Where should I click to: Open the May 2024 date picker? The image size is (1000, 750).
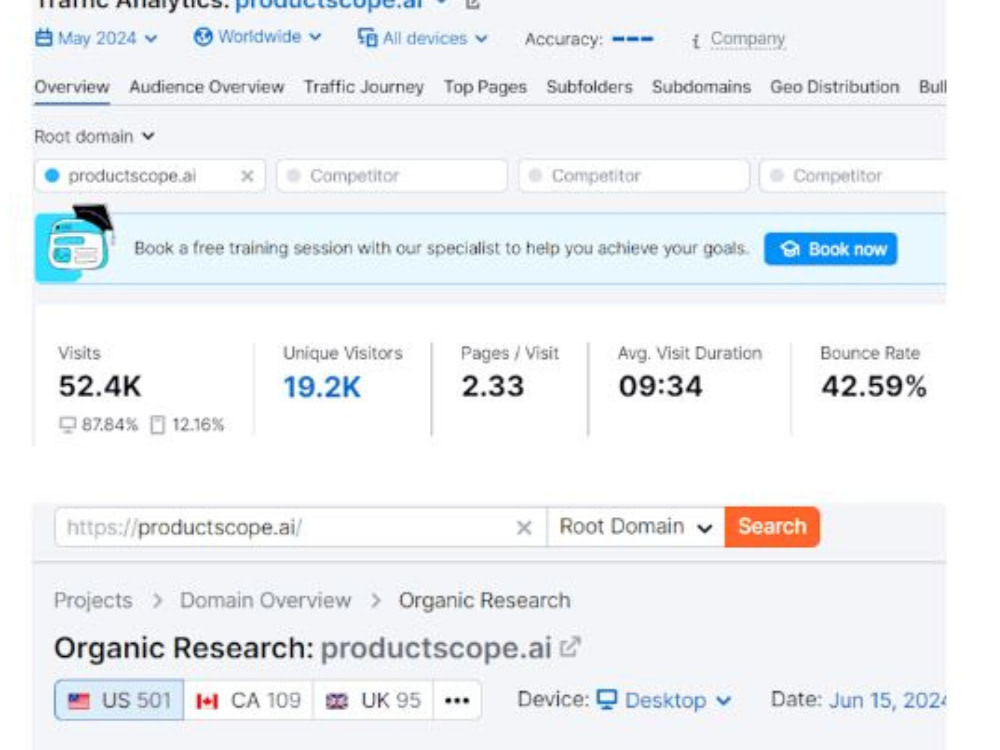pyautogui.click(x=96, y=38)
